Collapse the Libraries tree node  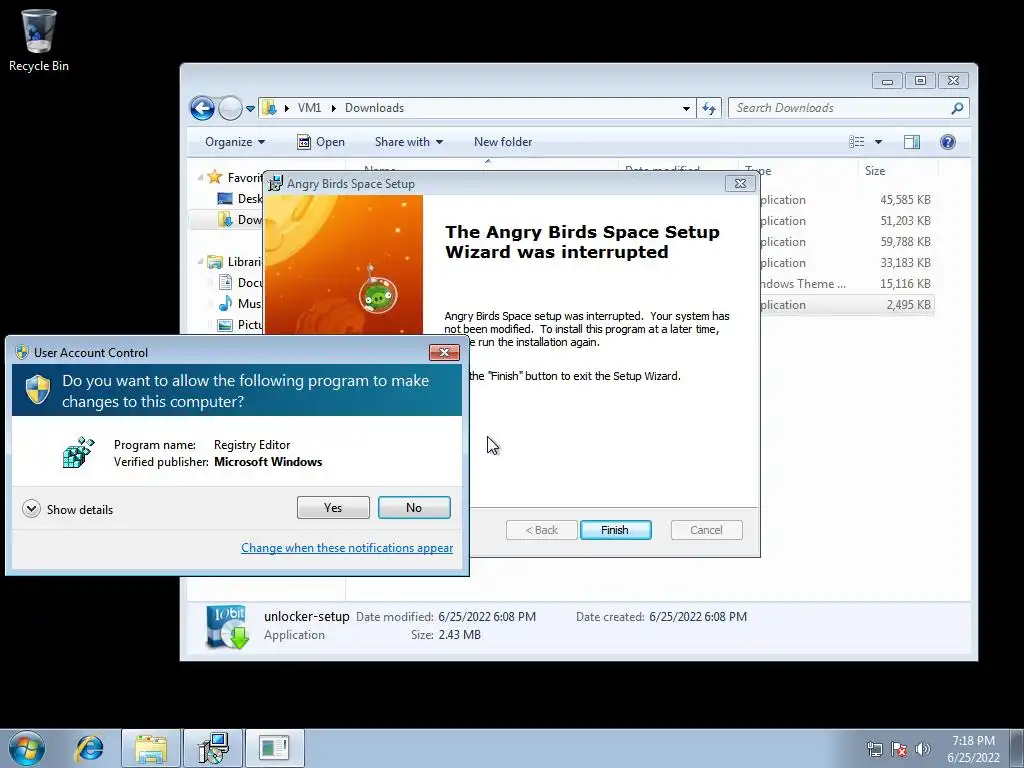tap(200, 261)
